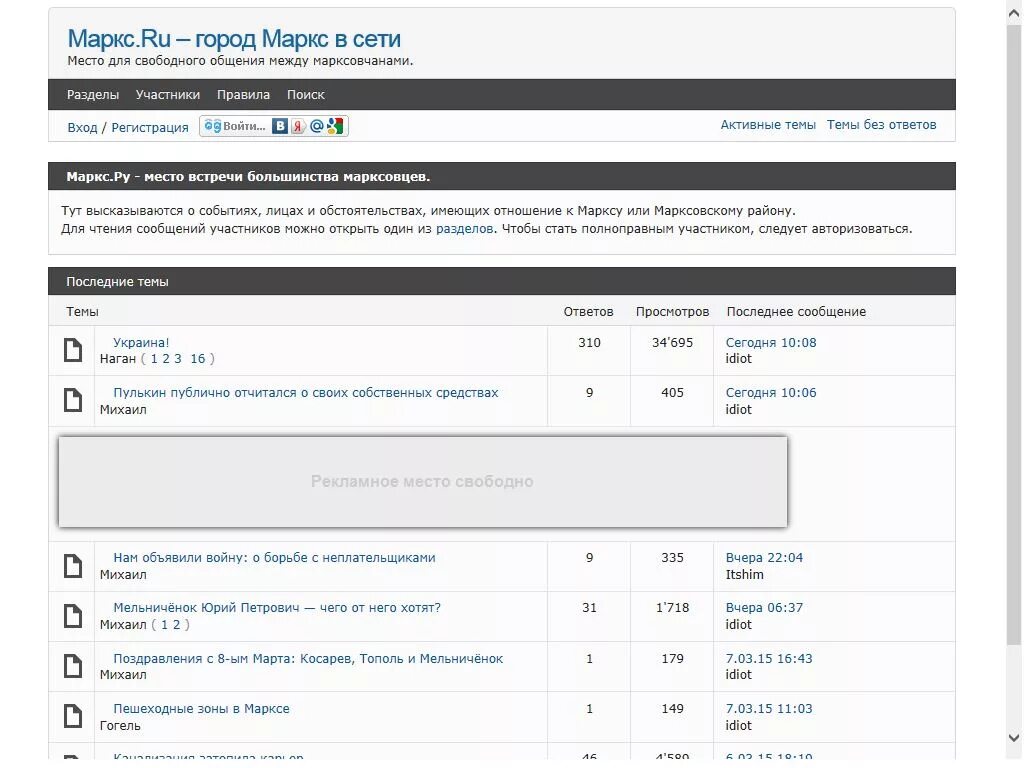This screenshot has height=768, width=1024.
Task: Click last poster name Itshim
Action: [744, 575]
